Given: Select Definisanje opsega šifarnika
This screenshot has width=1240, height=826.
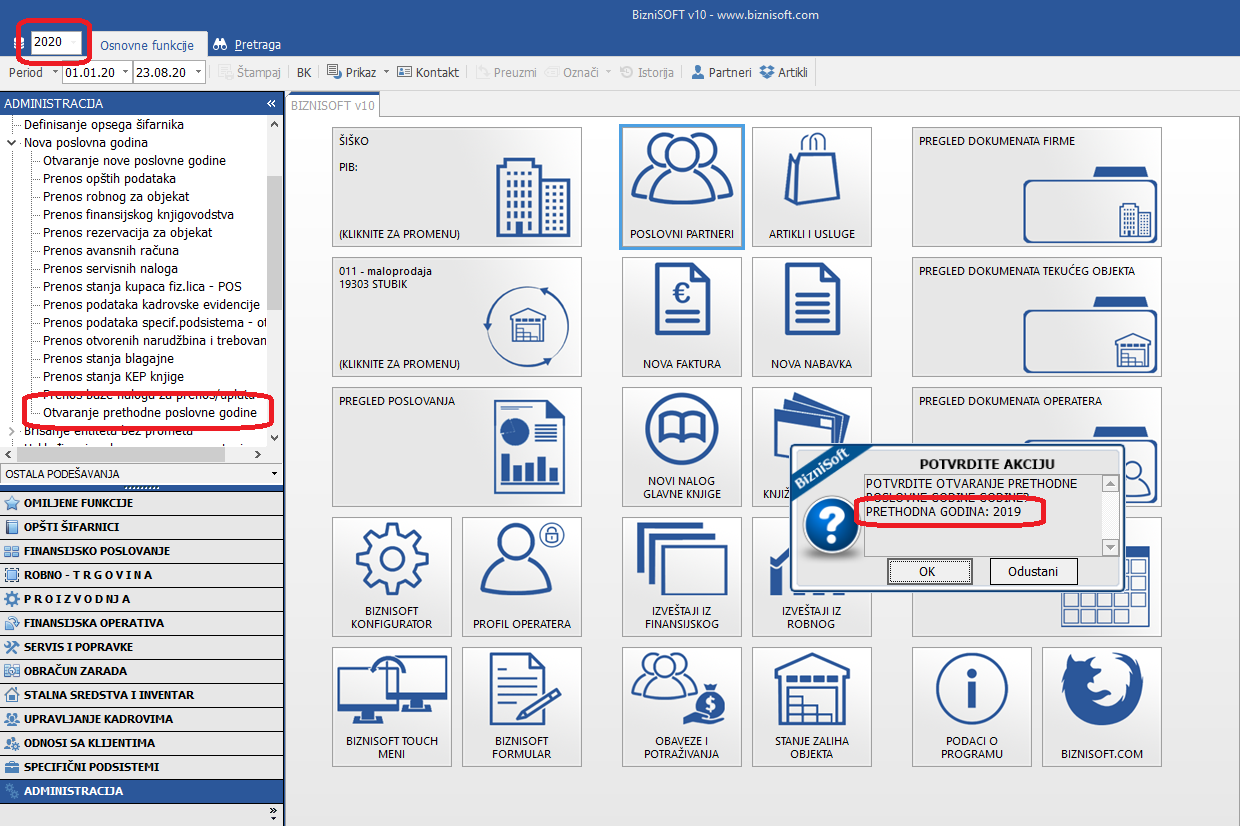Looking at the screenshot, I should coord(104,125).
